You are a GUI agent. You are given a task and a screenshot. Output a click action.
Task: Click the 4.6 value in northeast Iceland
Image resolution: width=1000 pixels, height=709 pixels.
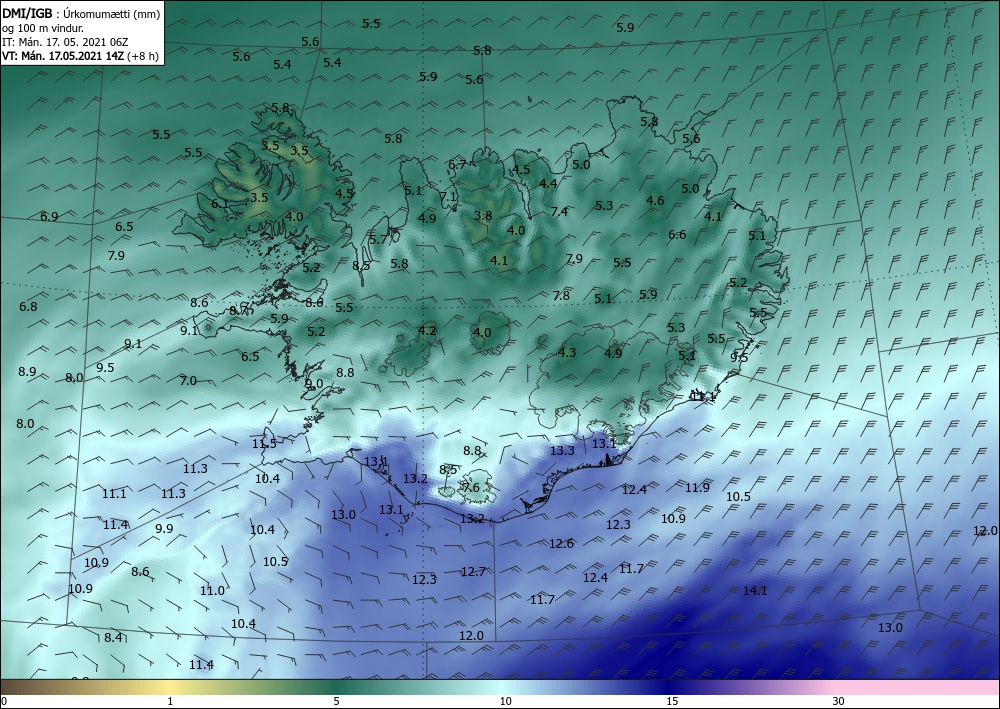point(655,201)
